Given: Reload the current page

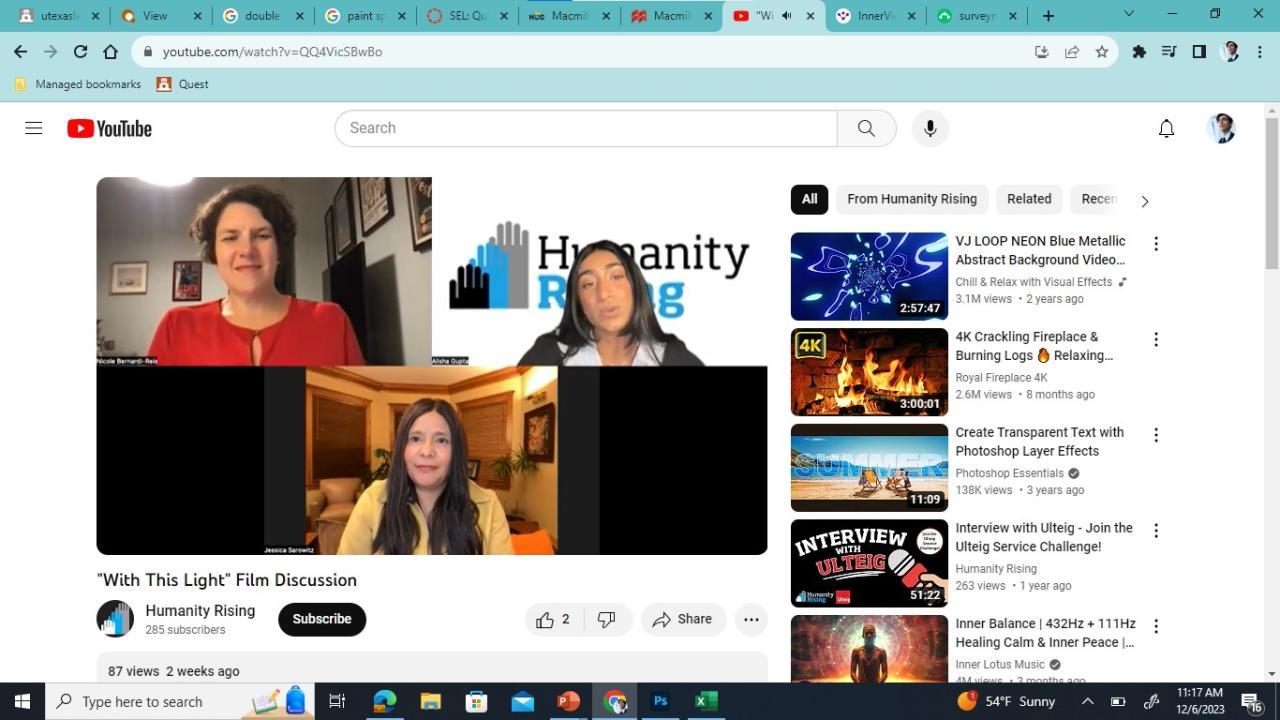Looking at the screenshot, I should click(x=80, y=52).
